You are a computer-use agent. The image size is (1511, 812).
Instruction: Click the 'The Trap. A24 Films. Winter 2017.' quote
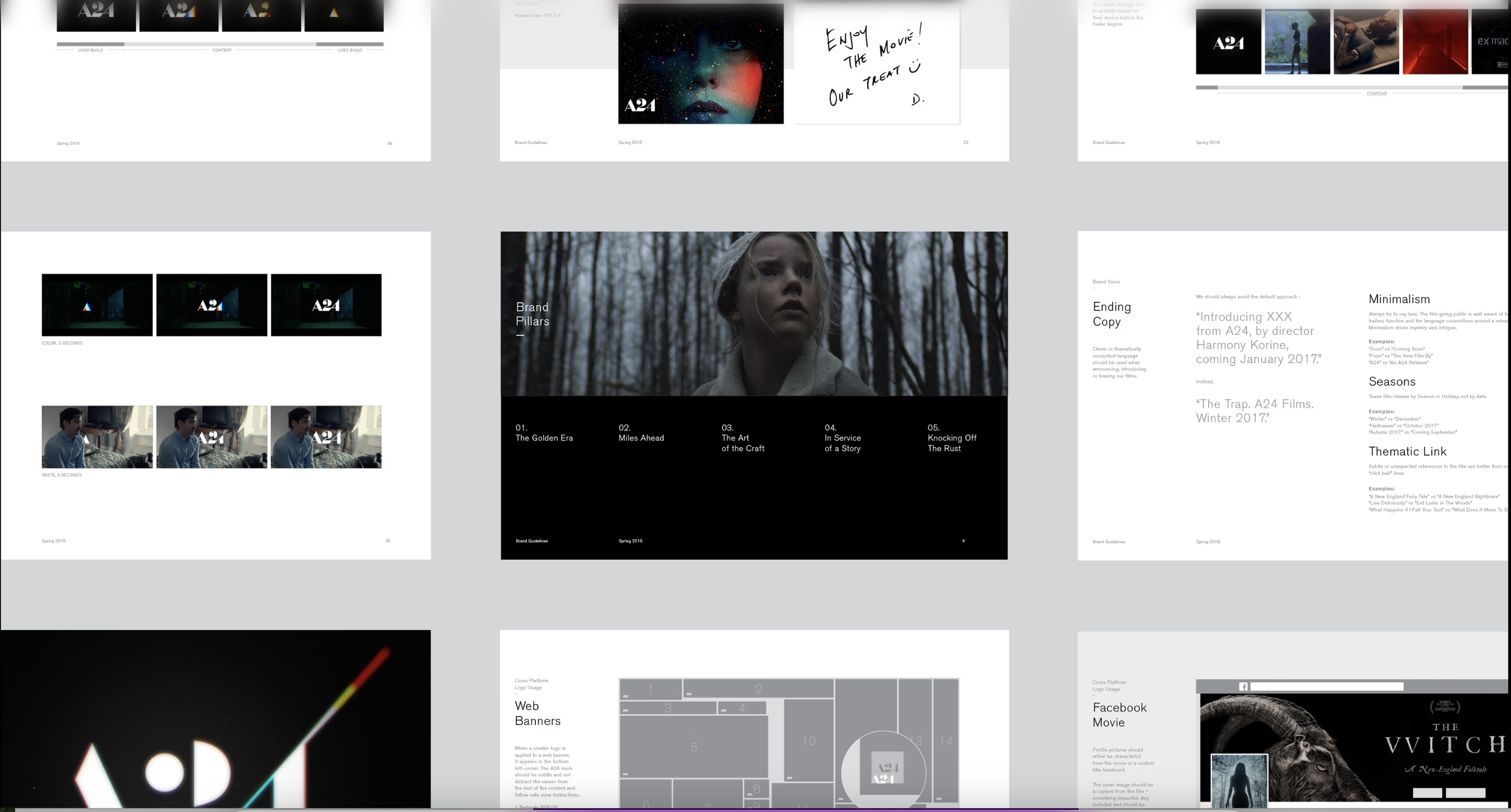pyautogui.click(x=1255, y=411)
